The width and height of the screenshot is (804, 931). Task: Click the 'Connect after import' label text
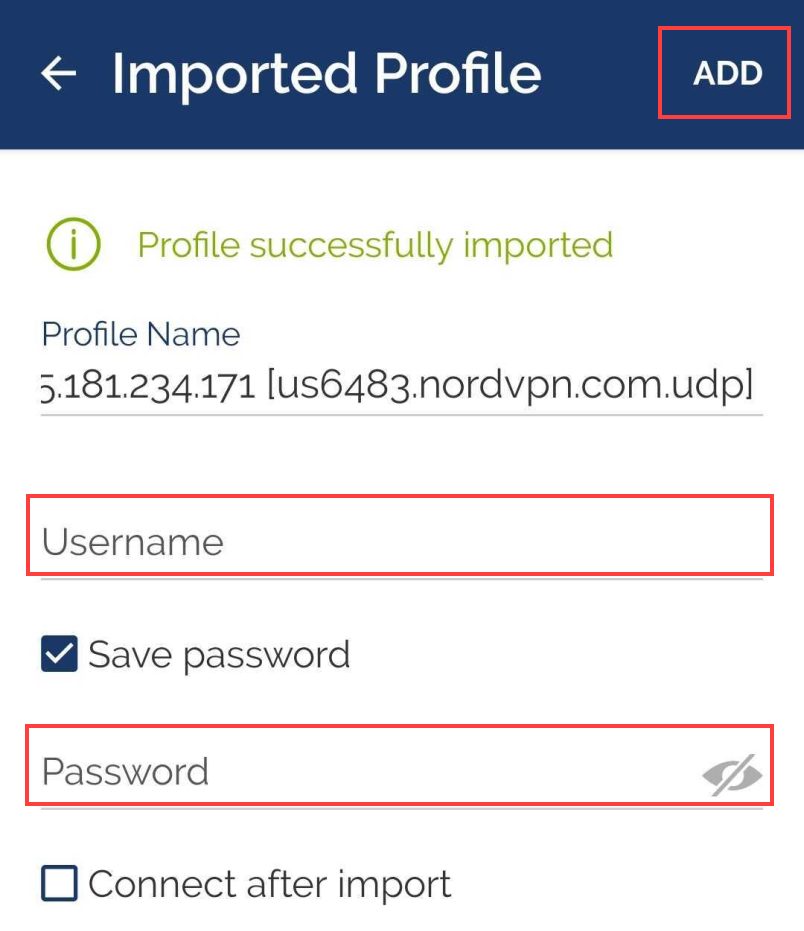270,884
